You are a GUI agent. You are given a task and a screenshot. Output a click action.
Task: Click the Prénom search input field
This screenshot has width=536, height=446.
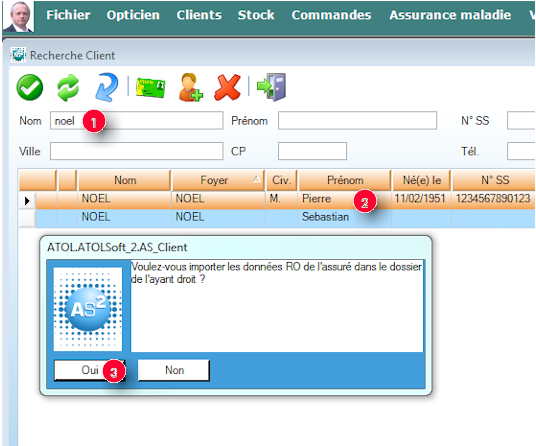click(x=357, y=120)
